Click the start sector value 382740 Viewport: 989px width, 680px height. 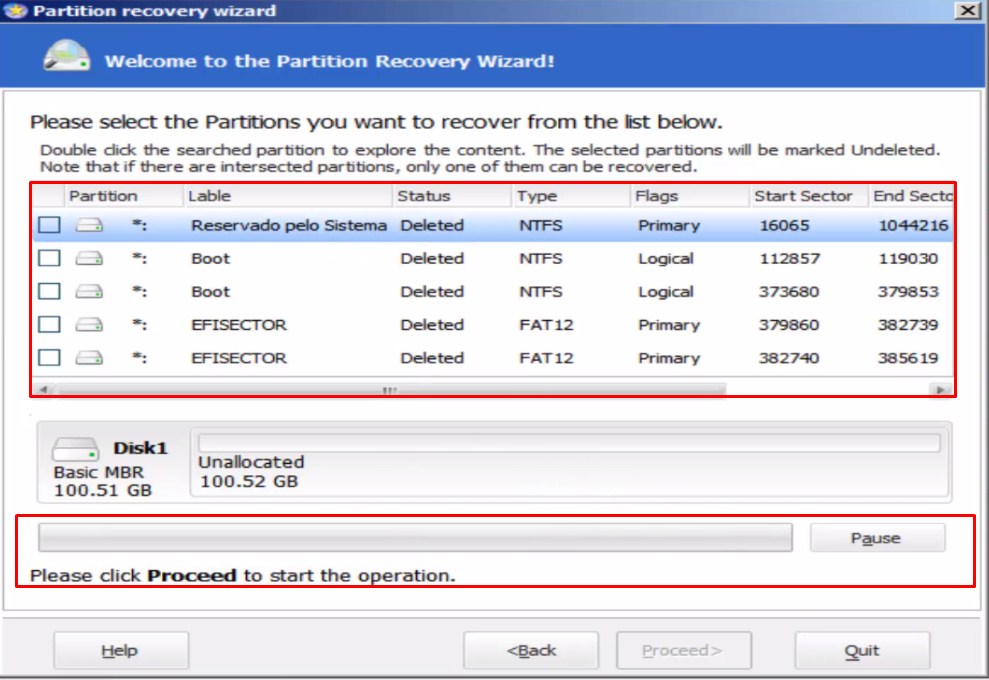tap(789, 358)
